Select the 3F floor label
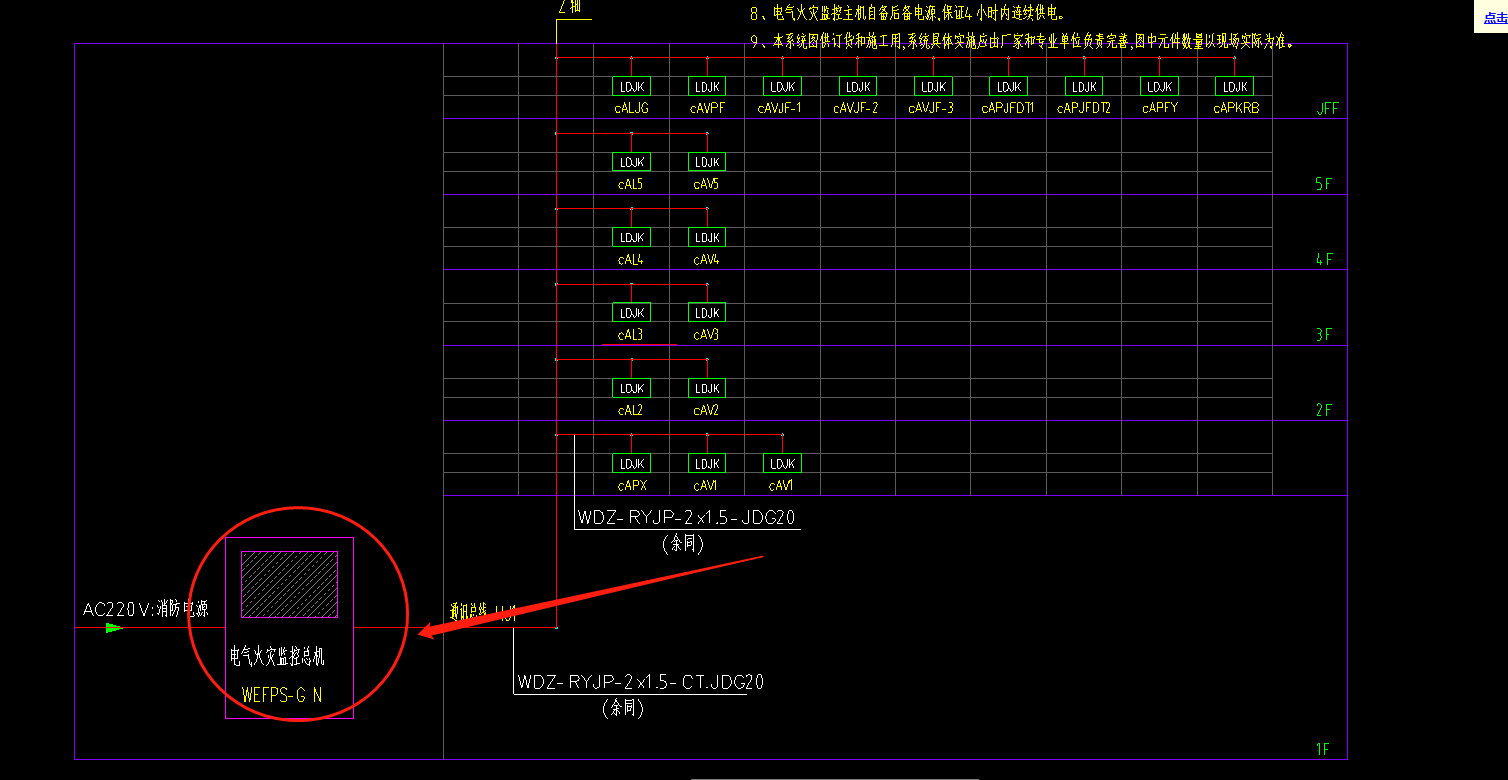The width and height of the screenshot is (1508, 780). 1324,335
